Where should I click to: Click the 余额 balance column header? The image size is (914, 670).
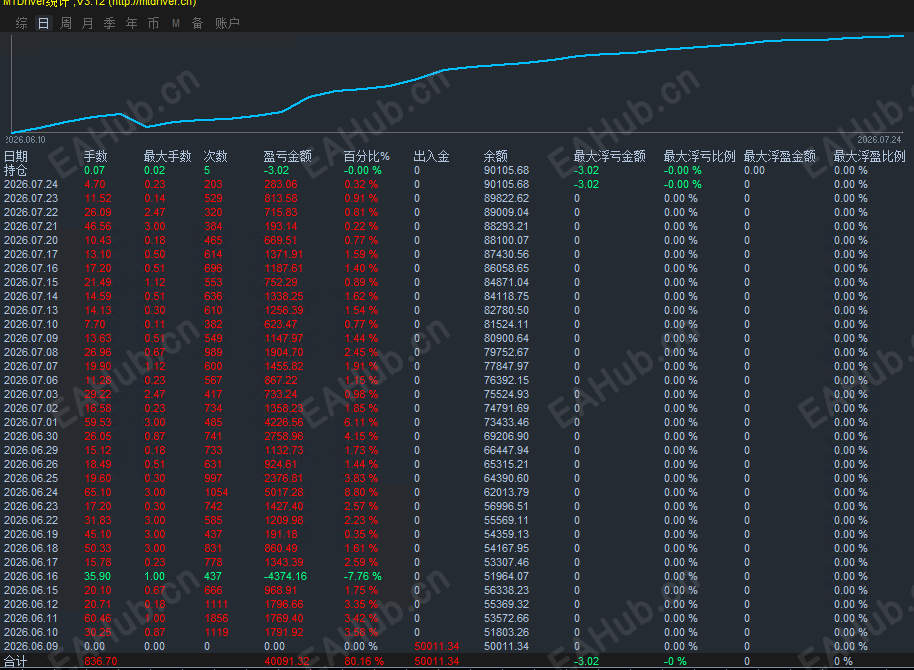click(x=495, y=156)
